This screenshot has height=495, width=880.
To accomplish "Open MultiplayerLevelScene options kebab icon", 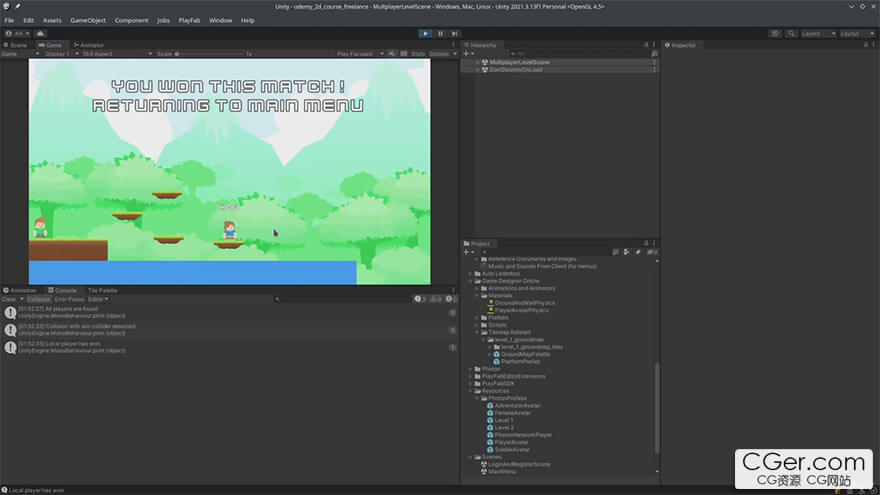I will coord(654,62).
